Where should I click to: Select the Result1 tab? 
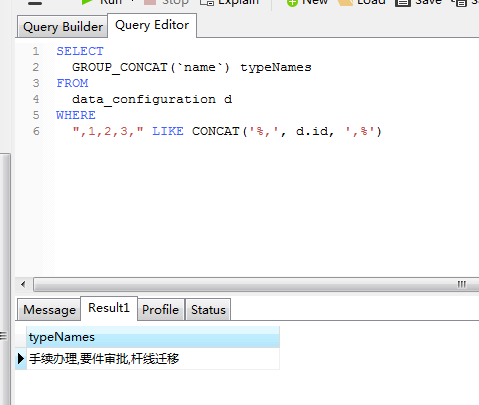[x=109, y=308]
